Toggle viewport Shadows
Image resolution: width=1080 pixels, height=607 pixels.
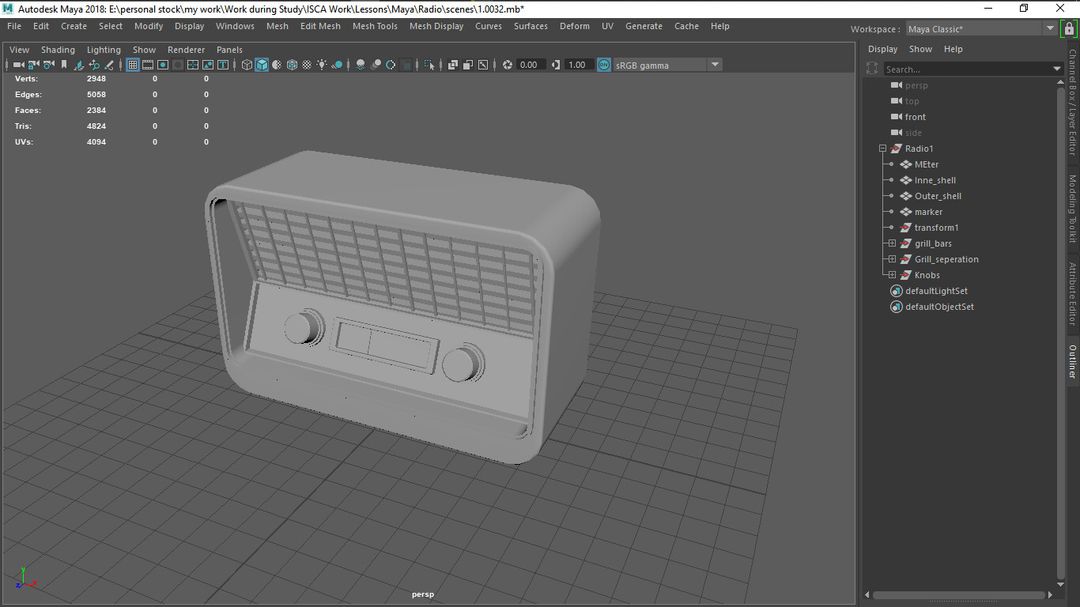click(337, 65)
